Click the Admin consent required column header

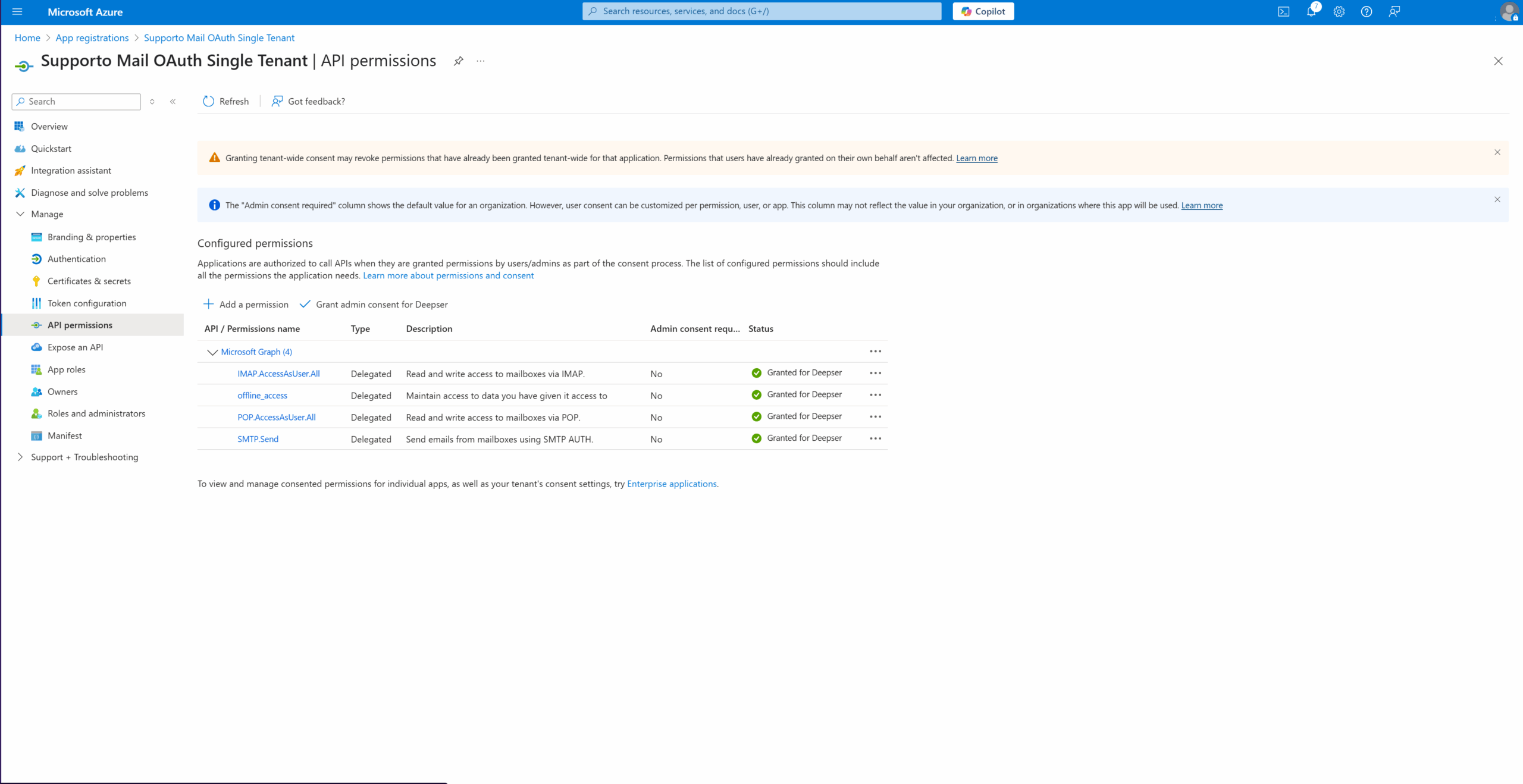(695, 329)
